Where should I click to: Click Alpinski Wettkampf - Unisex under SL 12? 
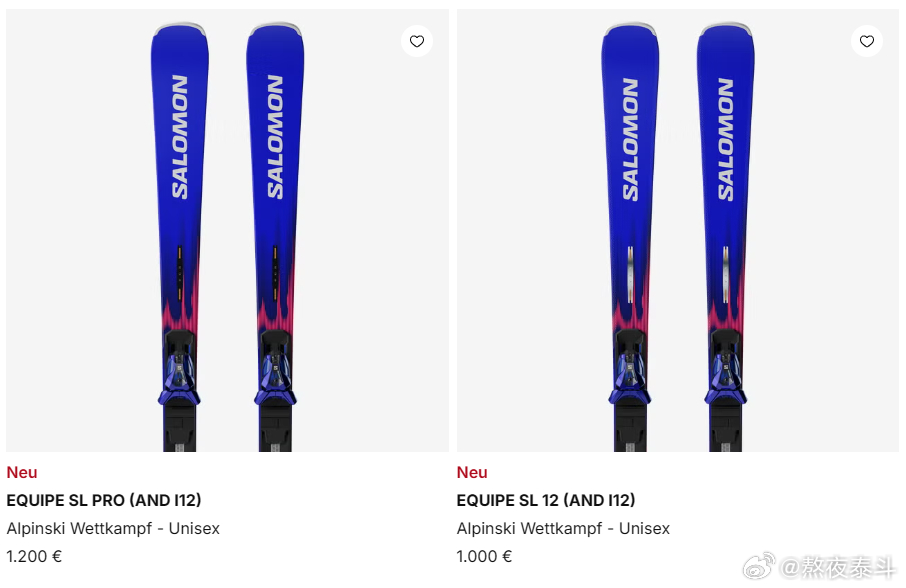coord(563,529)
